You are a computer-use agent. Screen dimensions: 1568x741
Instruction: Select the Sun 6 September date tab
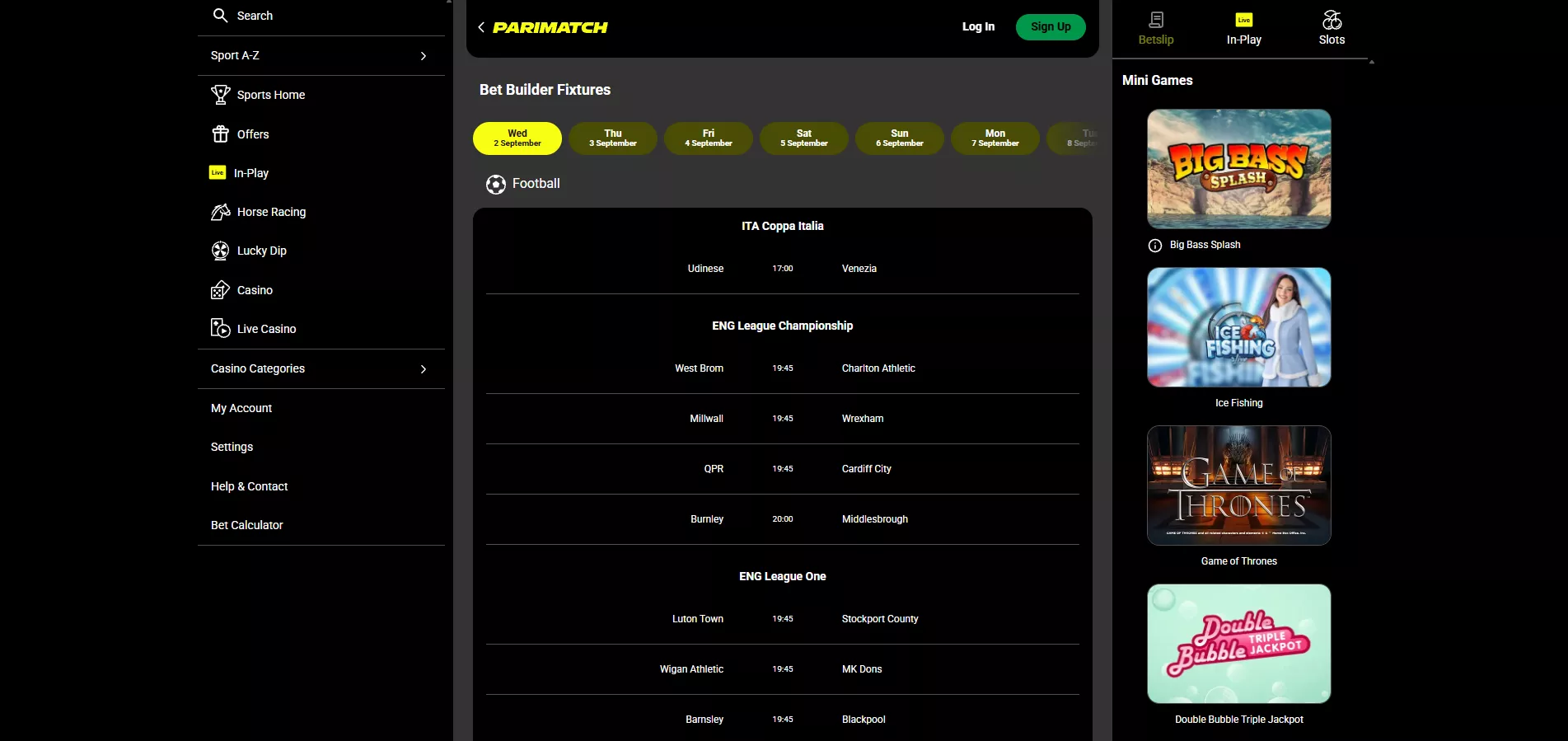pos(900,138)
